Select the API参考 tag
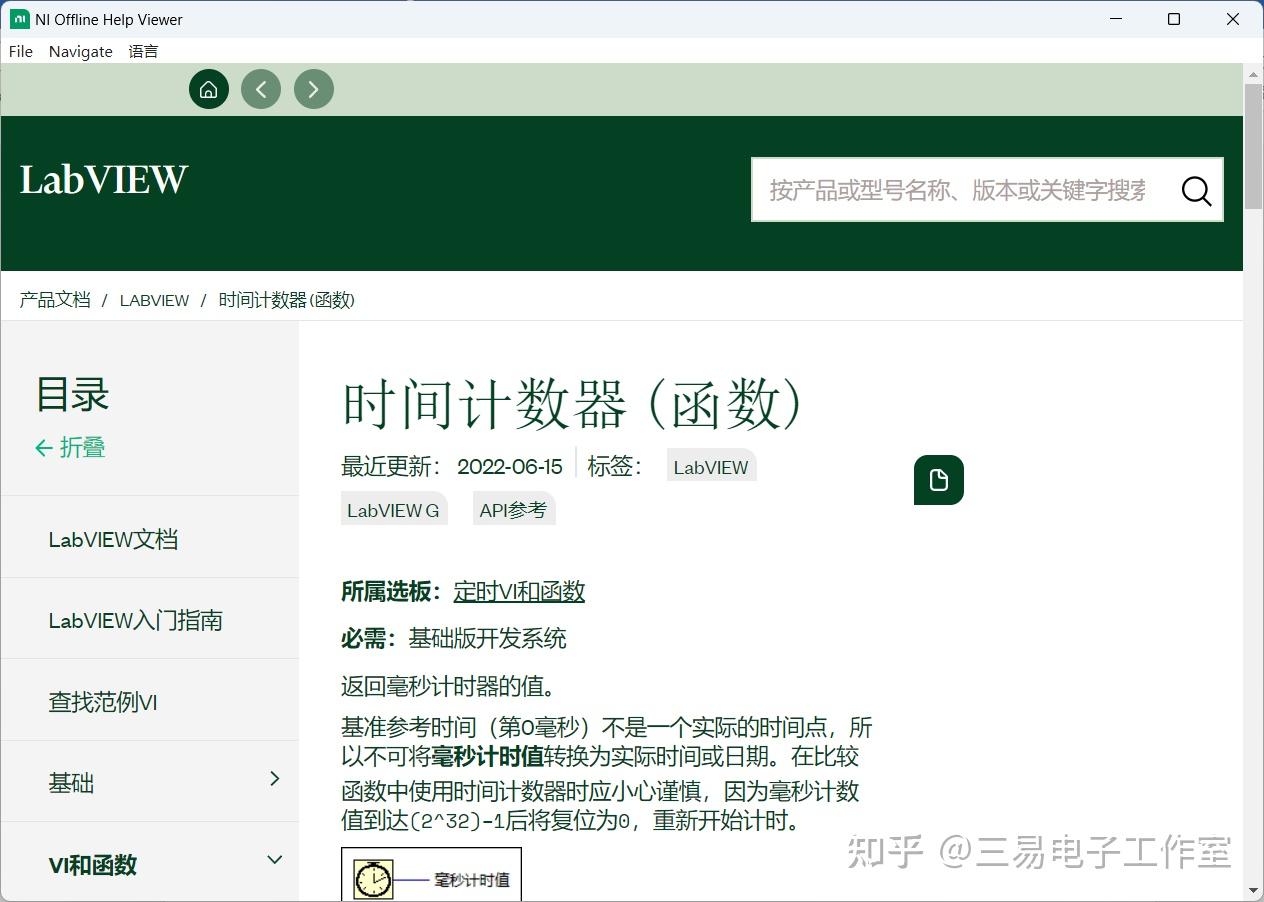 [x=513, y=509]
